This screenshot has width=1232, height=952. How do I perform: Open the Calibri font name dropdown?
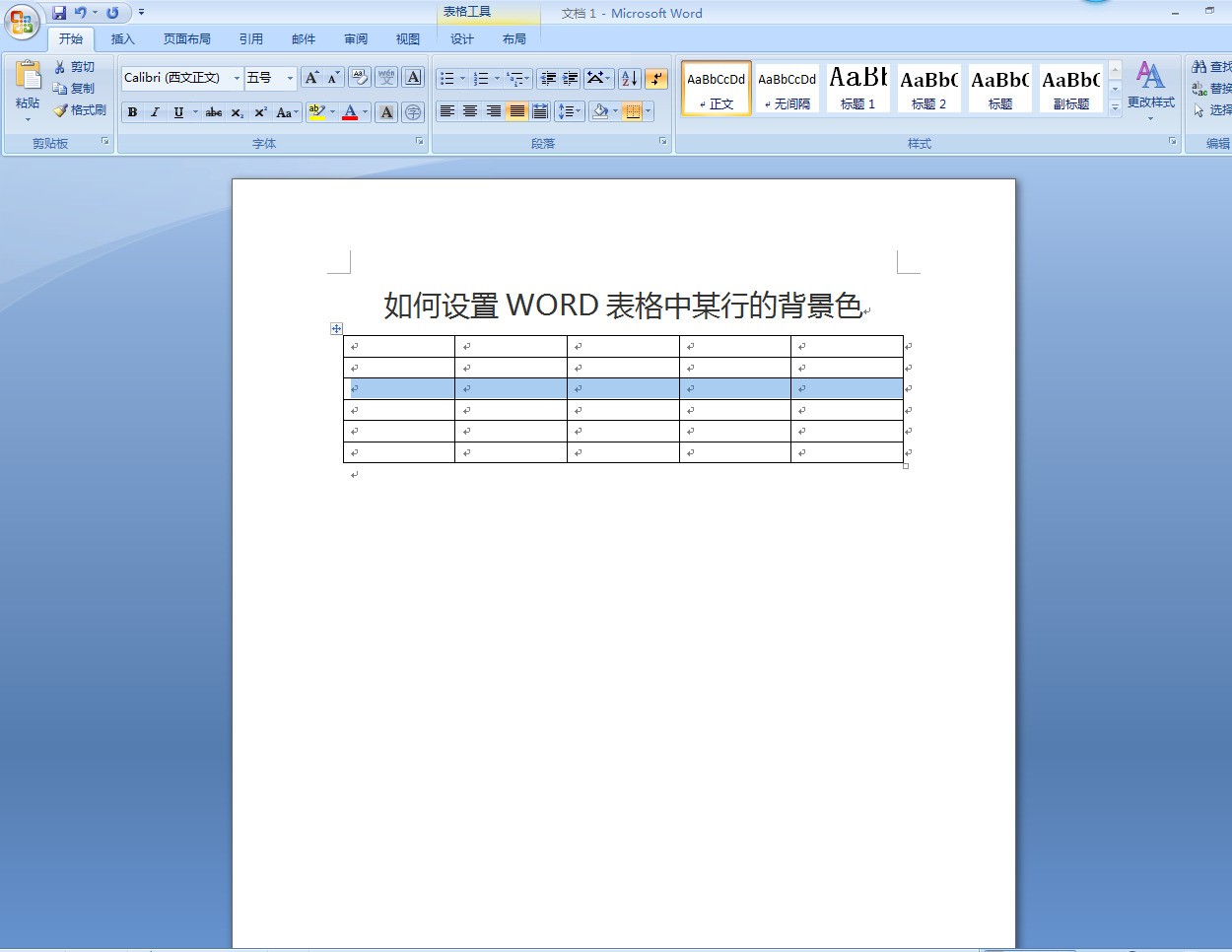237,78
